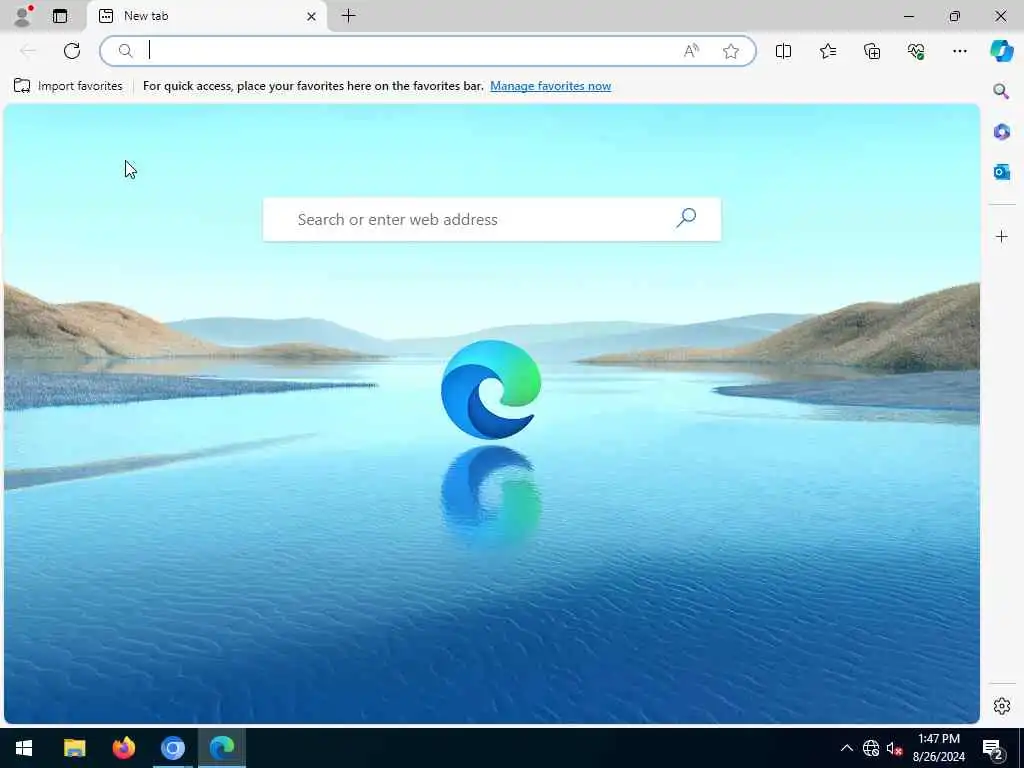This screenshot has height=768, width=1024.
Task: Select the New tab tab
Action: pos(206,16)
